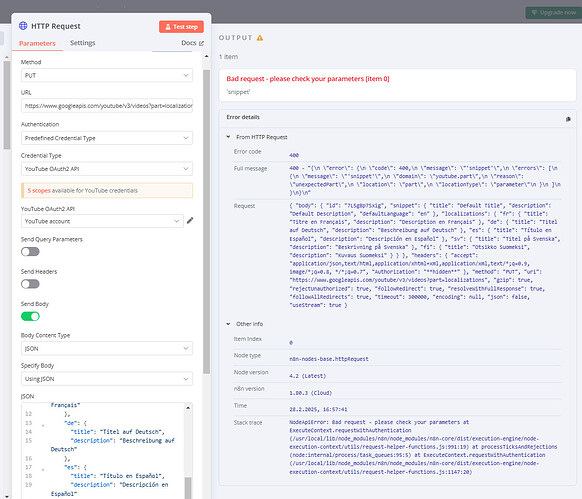Open Docs external link icon
Viewport: 582px width, 499px height.
(x=202, y=43)
